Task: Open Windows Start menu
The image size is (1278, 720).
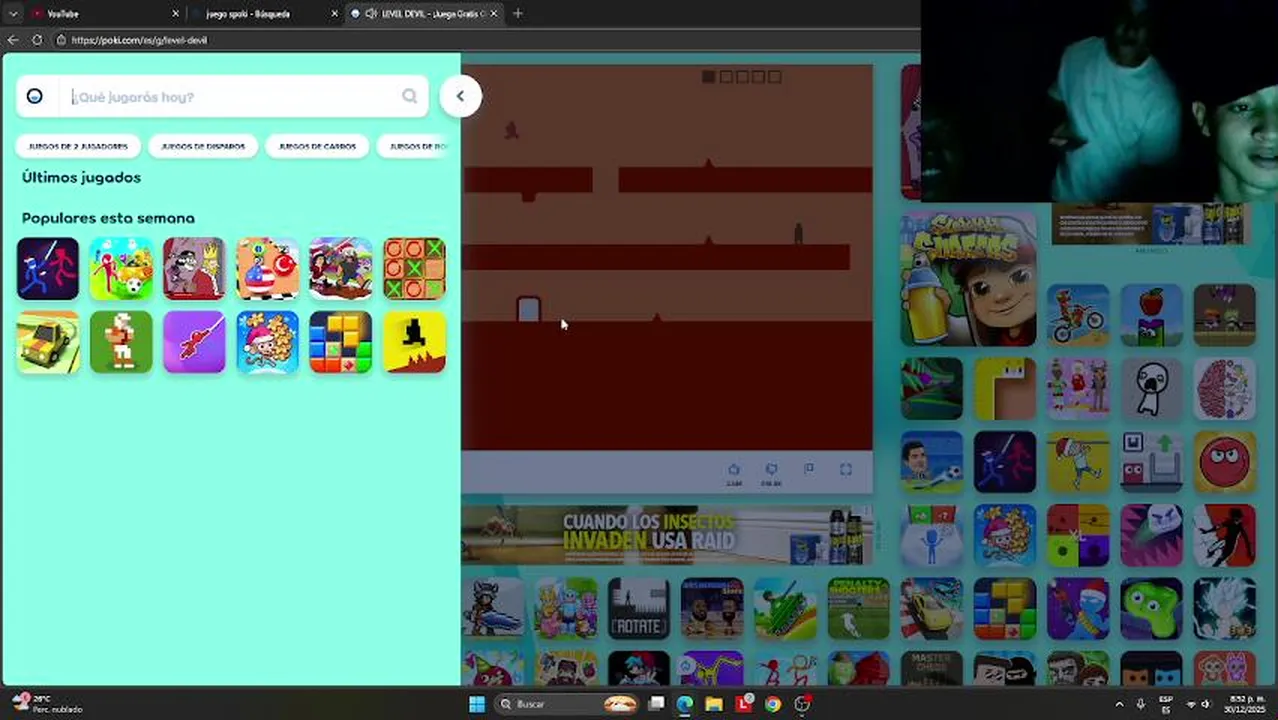Action: [x=477, y=704]
